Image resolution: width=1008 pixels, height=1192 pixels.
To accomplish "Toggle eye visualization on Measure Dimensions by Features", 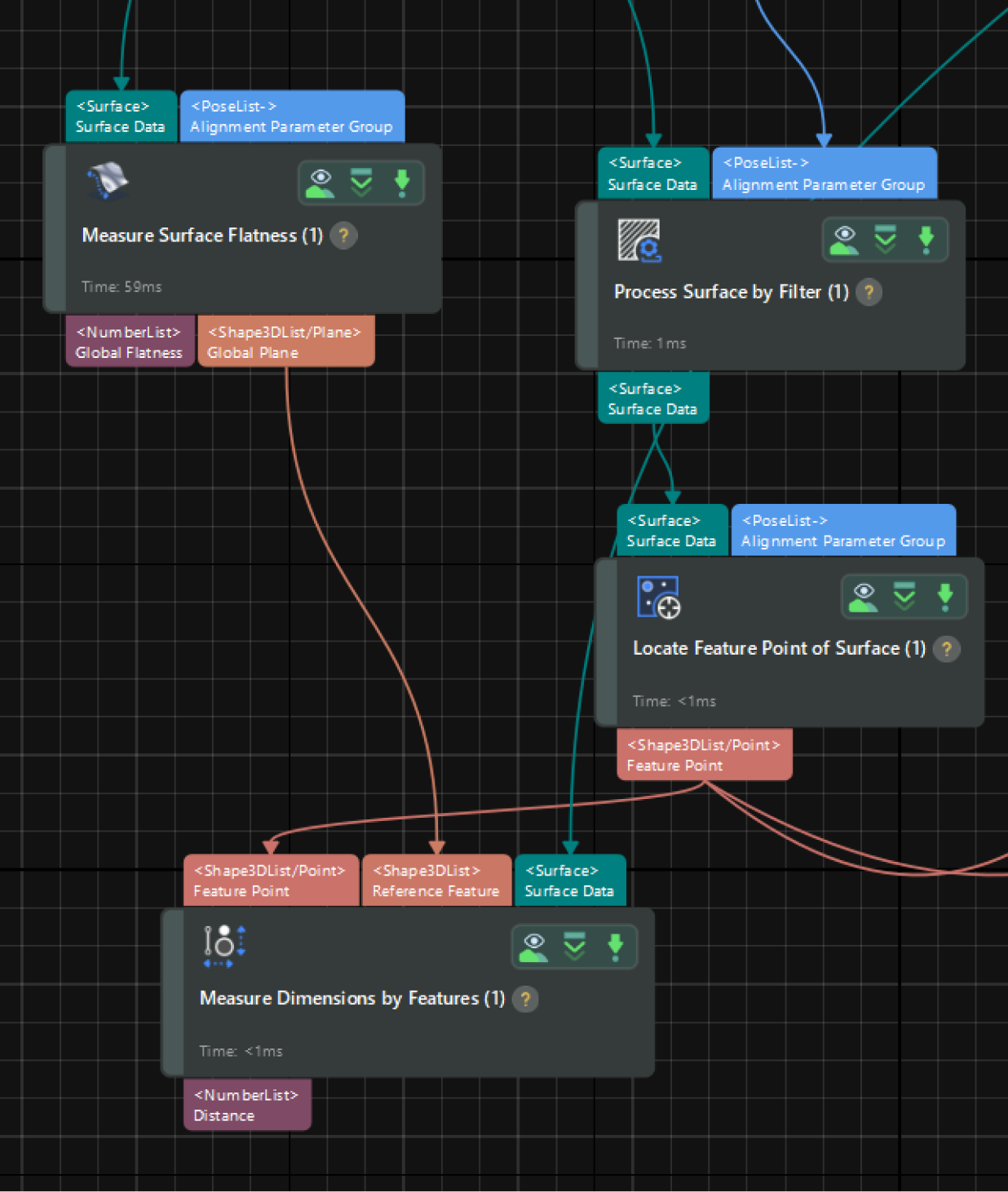I will click(533, 947).
